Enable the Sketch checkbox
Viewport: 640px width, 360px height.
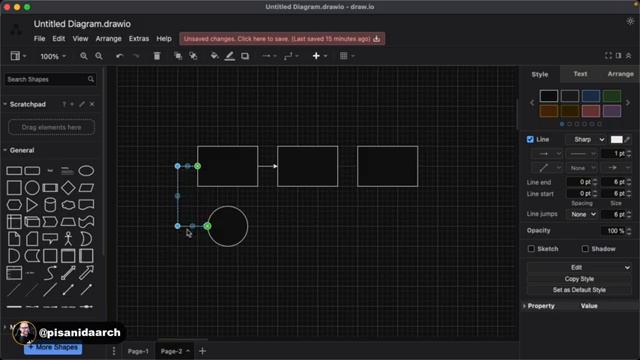[531, 249]
